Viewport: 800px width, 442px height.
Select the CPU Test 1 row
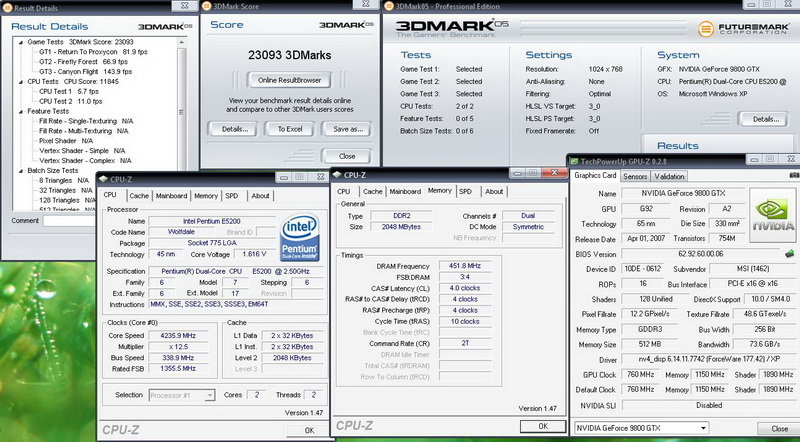click(68, 91)
